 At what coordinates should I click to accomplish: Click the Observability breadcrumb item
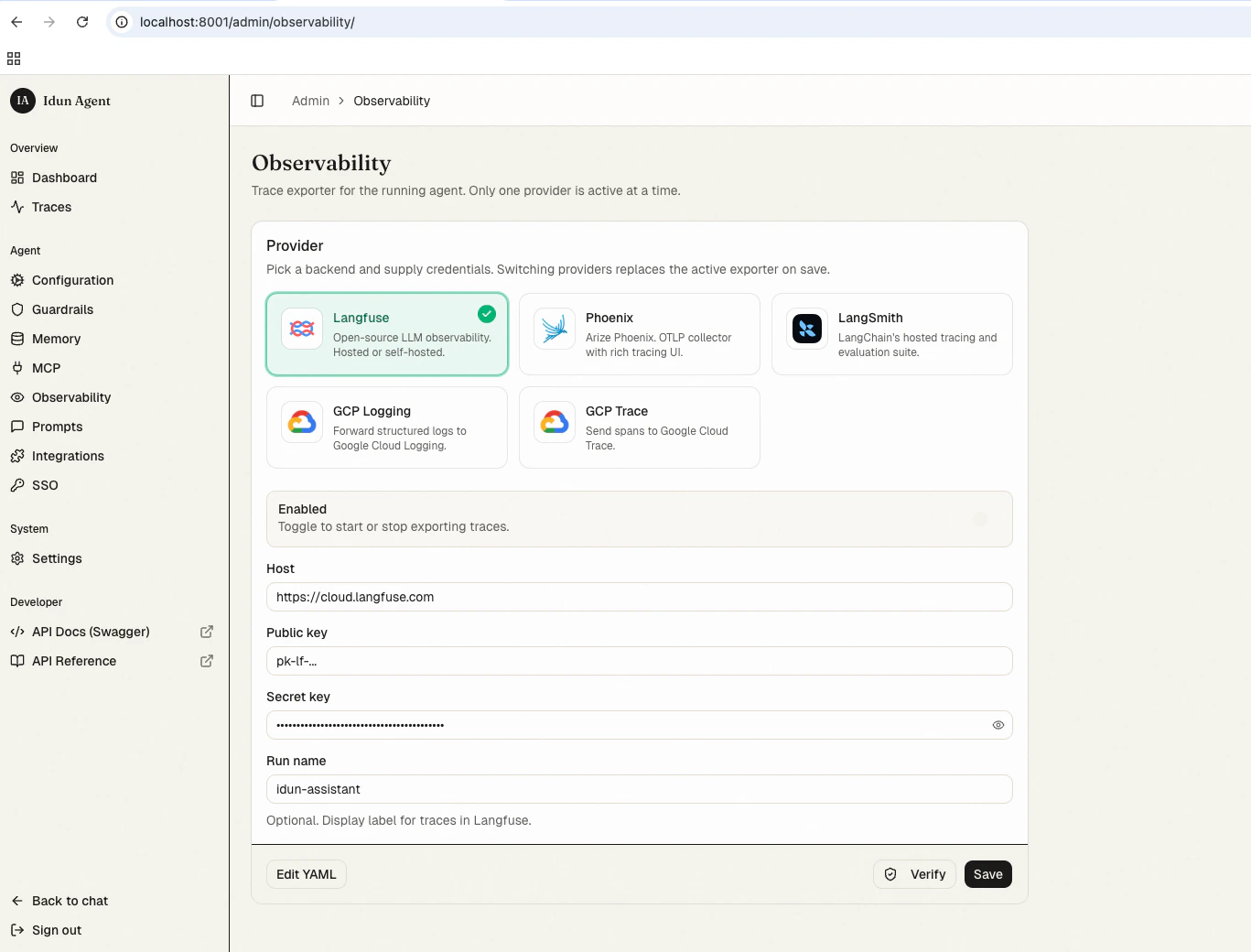click(x=392, y=101)
